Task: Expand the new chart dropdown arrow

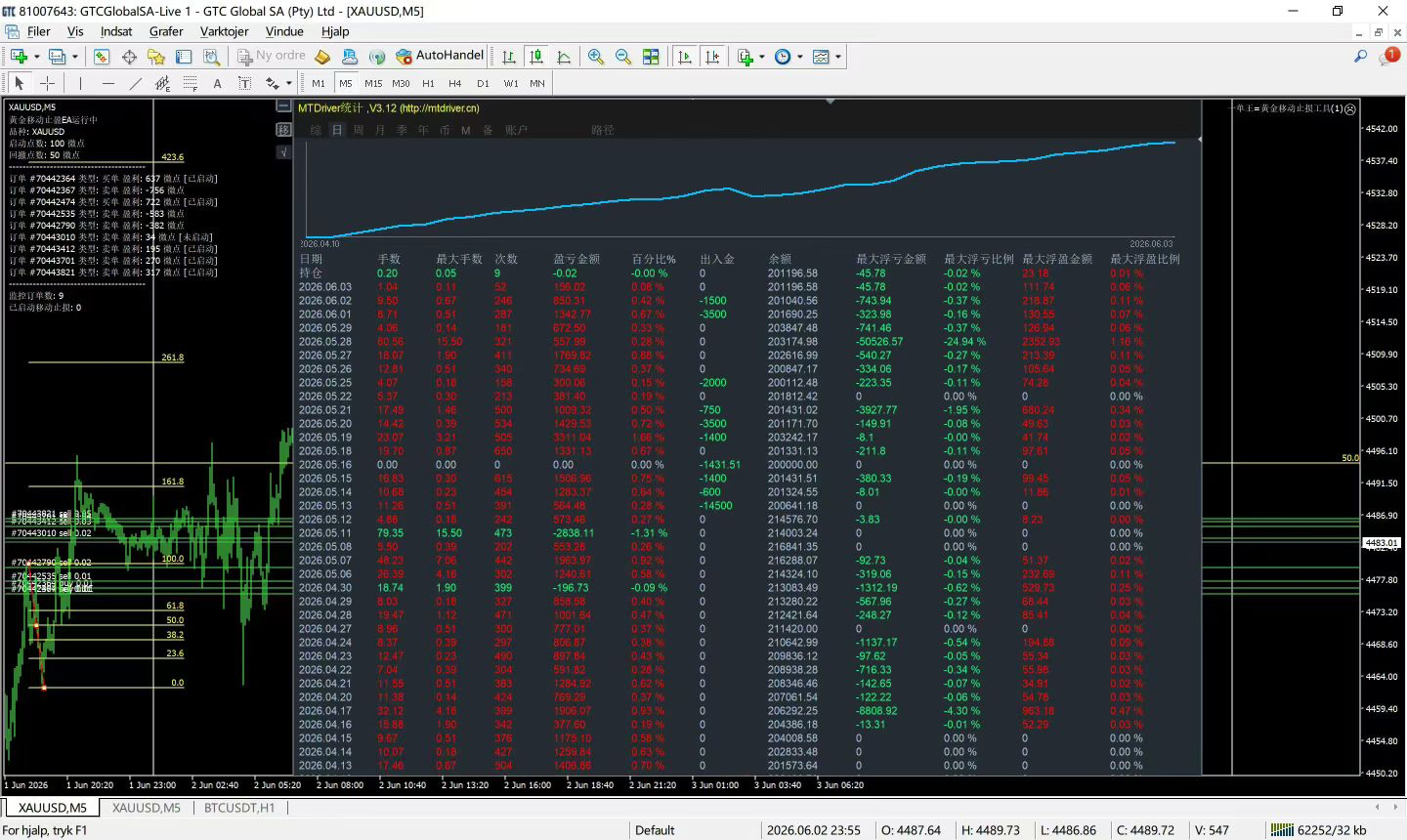Action: [37, 57]
